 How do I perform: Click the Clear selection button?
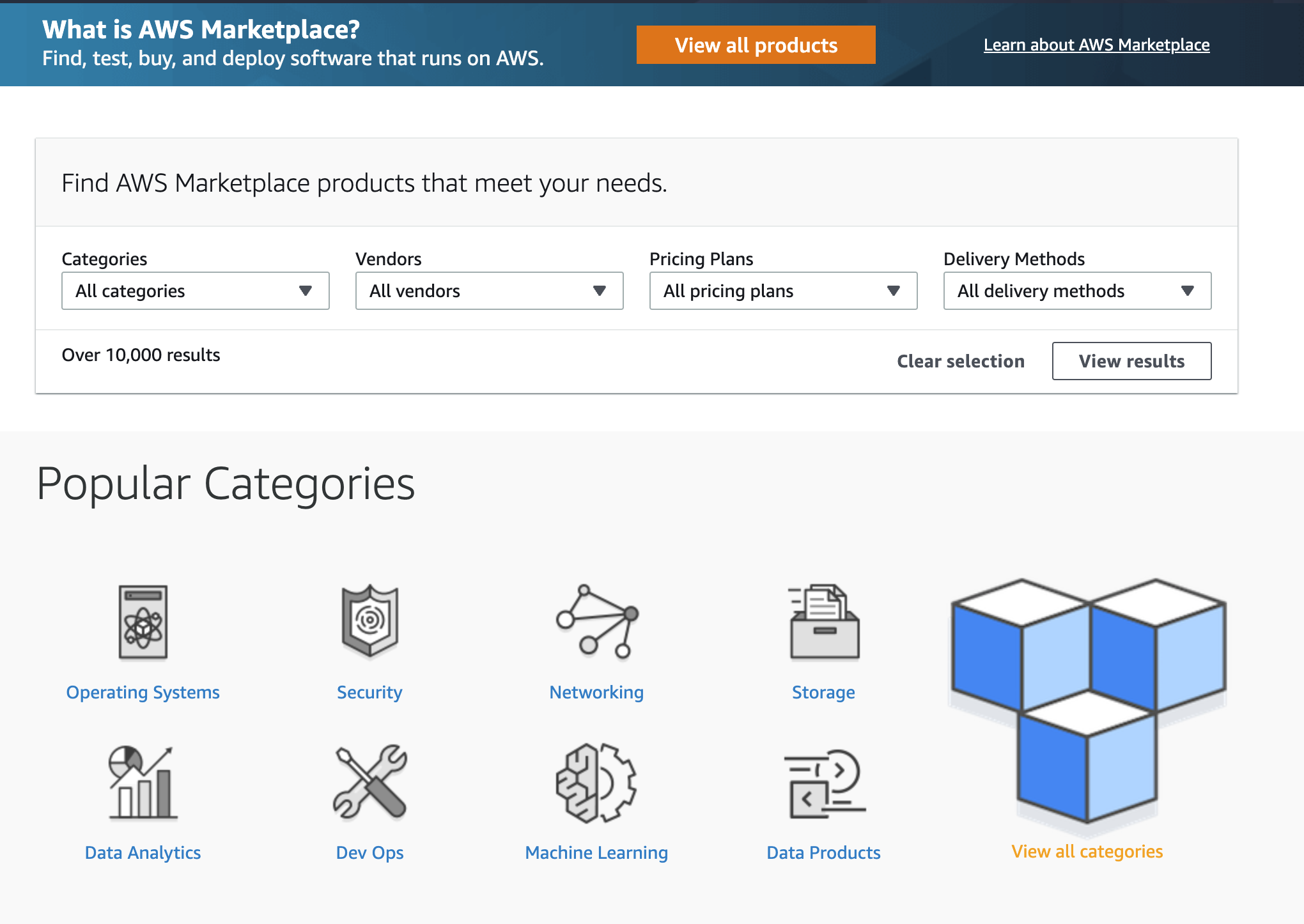[961, 361]
